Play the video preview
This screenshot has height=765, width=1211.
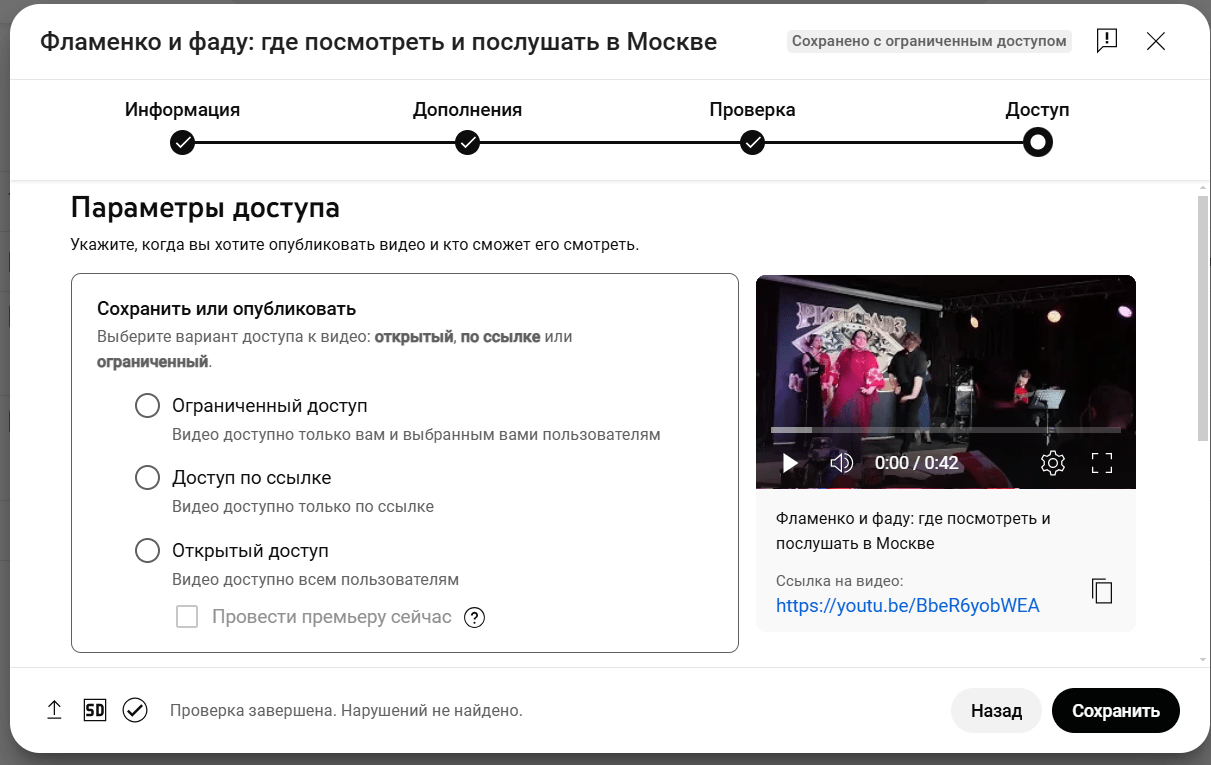pos(790,463)
